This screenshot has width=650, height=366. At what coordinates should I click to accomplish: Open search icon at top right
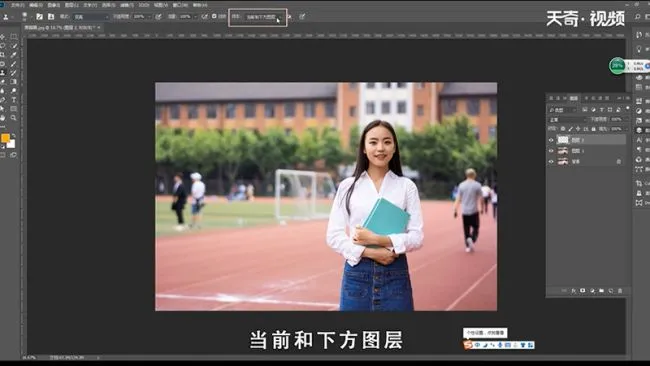click(x=638, y=17)
